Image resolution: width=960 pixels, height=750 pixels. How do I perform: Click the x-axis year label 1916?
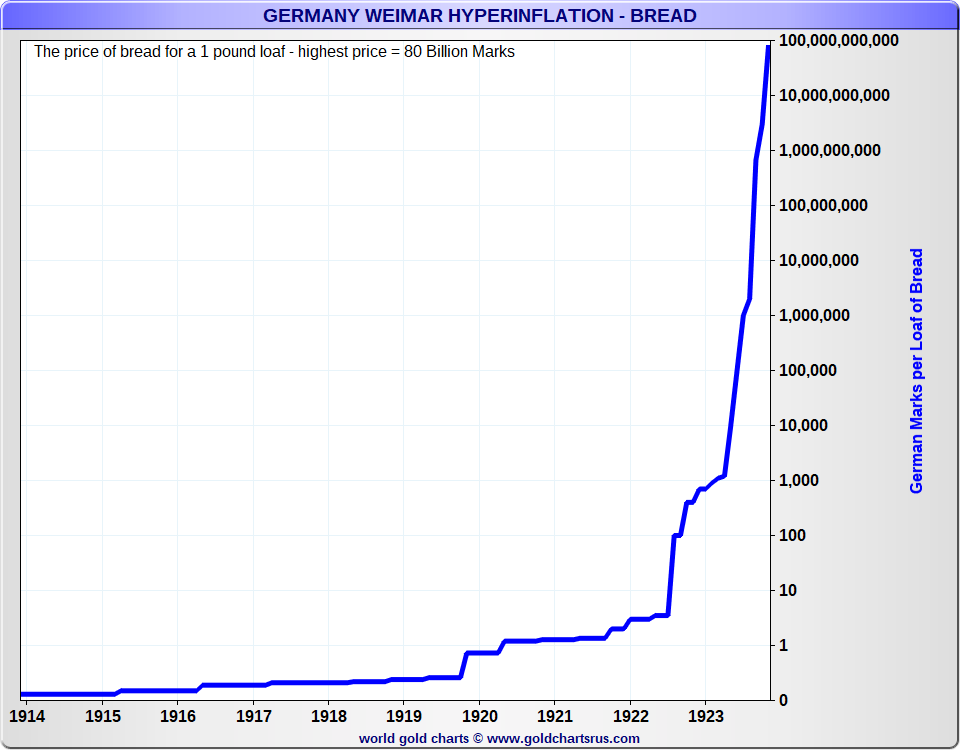[178, 716]
